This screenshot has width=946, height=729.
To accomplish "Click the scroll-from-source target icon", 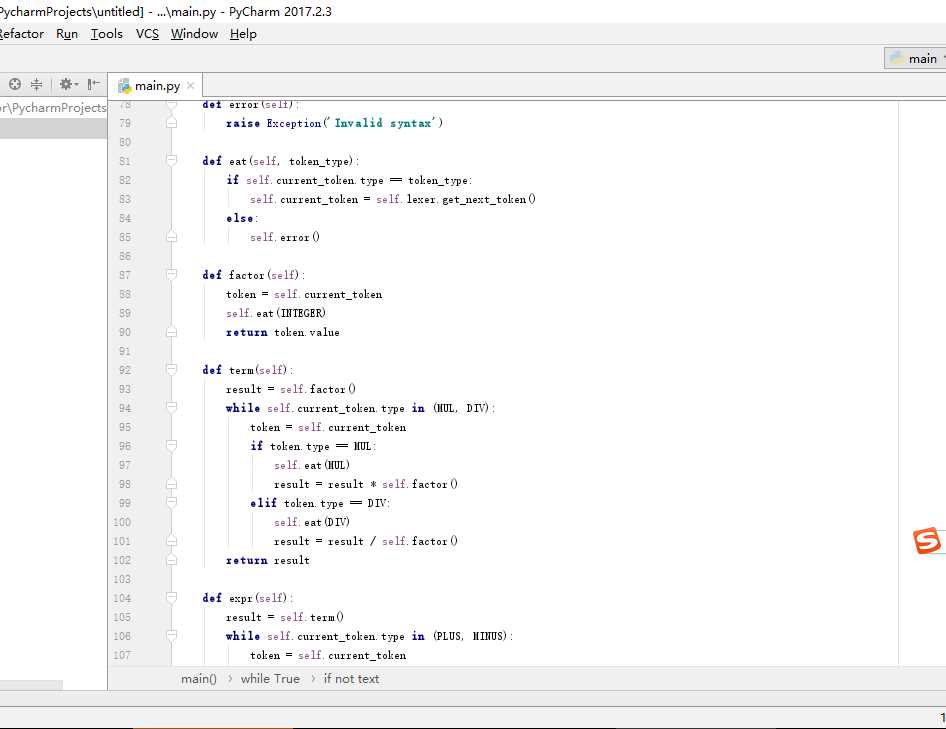I will 14,84.
